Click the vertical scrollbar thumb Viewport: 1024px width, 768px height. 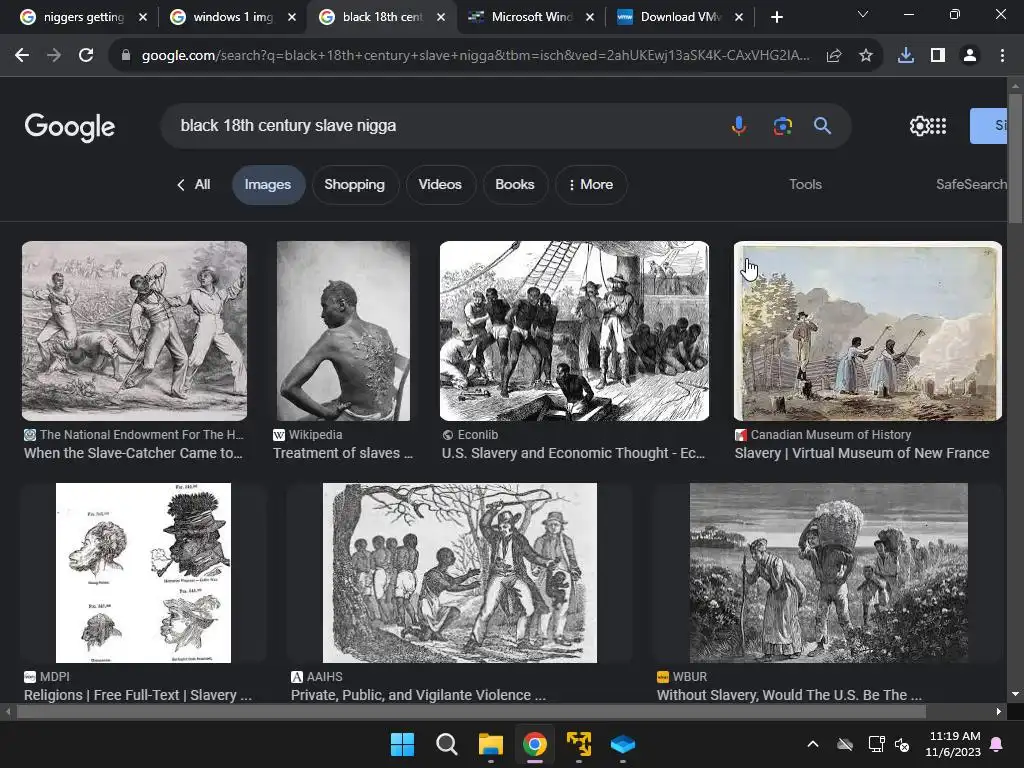click(1015, 158)
